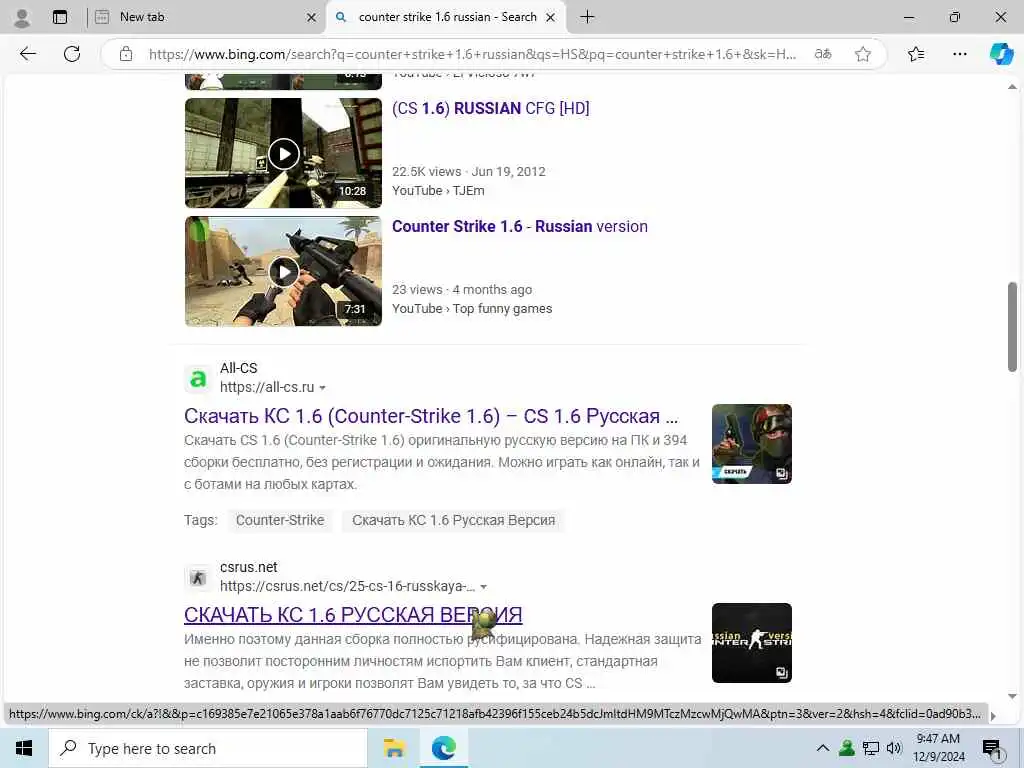Open the browser profile icon

[22, 18]
